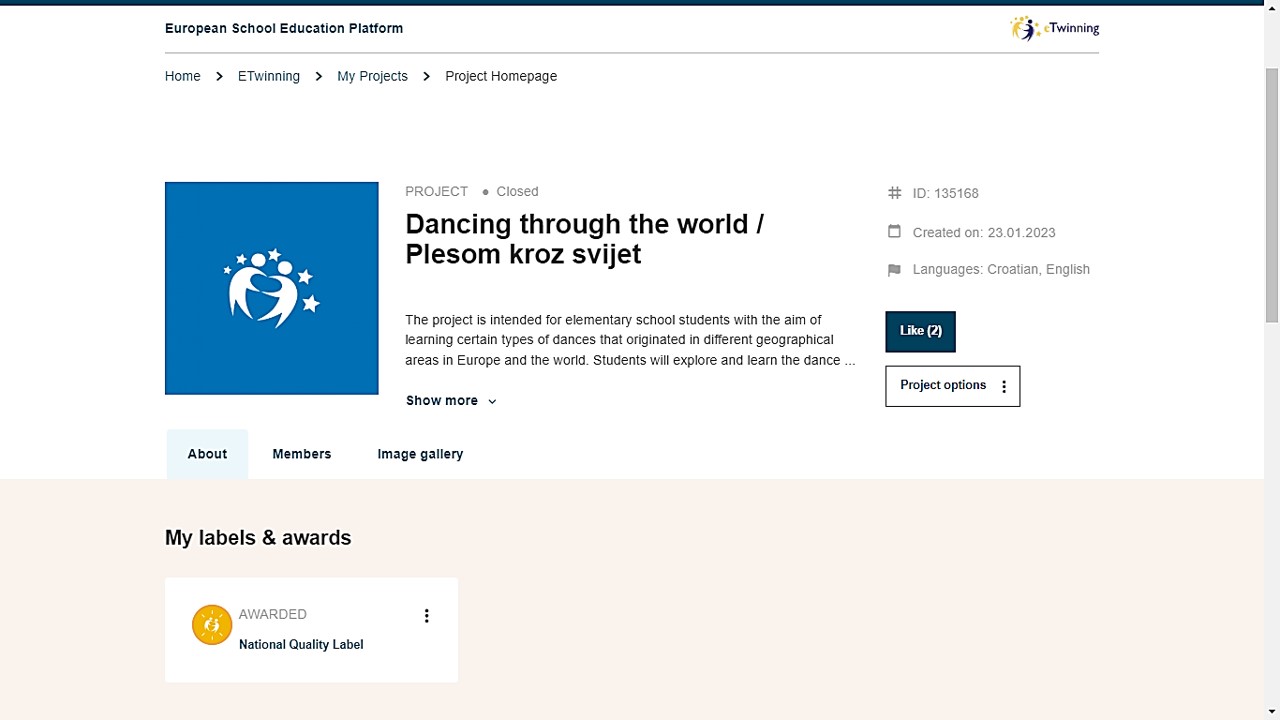Image resolution: width=1280 pixels, height=720 pixels.
Task: Click the National Quality Label badge icon
Action: click(x=212, y=625)
